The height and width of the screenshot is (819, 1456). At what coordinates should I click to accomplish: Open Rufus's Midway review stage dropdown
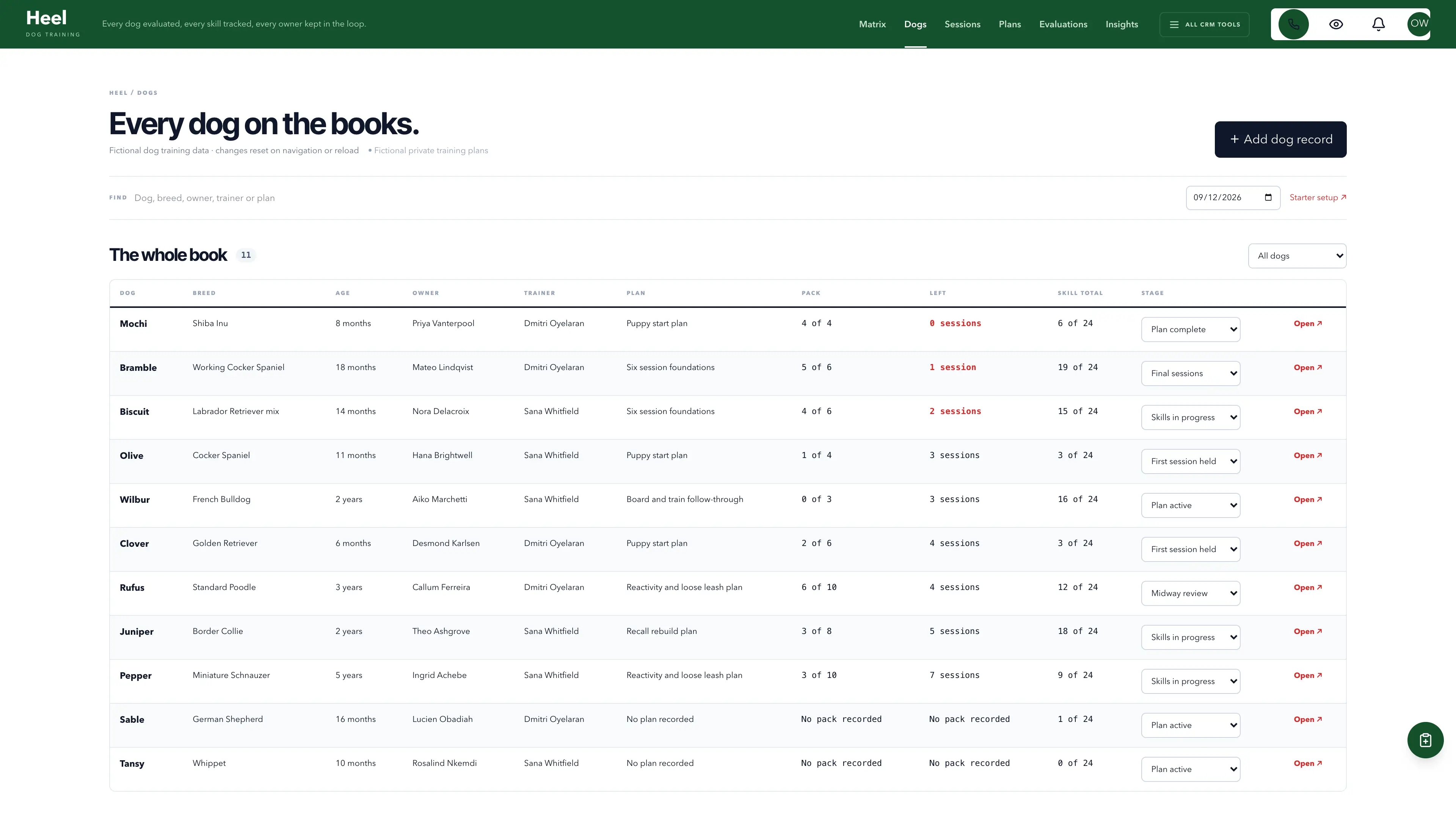click(x=1190, y=593)
